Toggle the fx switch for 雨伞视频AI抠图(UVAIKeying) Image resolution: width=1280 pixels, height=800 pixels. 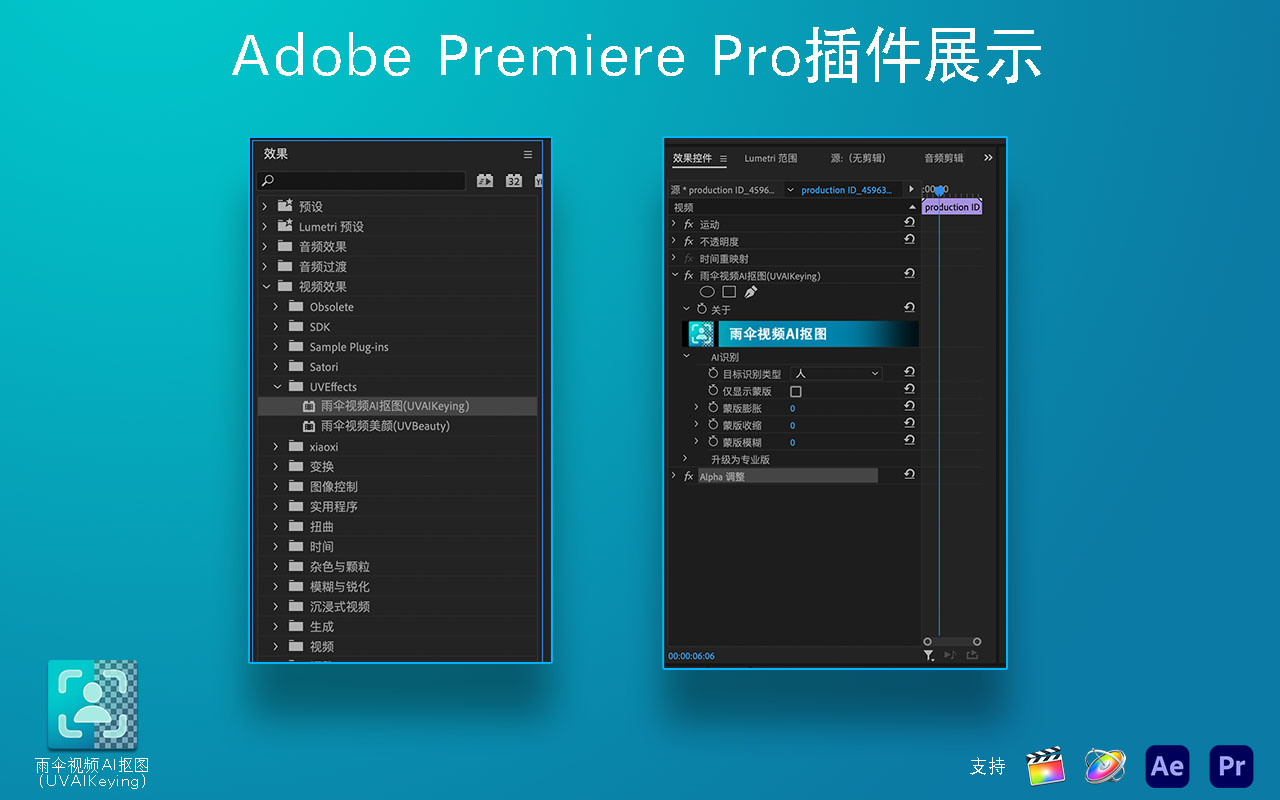(x=688, y=275)
